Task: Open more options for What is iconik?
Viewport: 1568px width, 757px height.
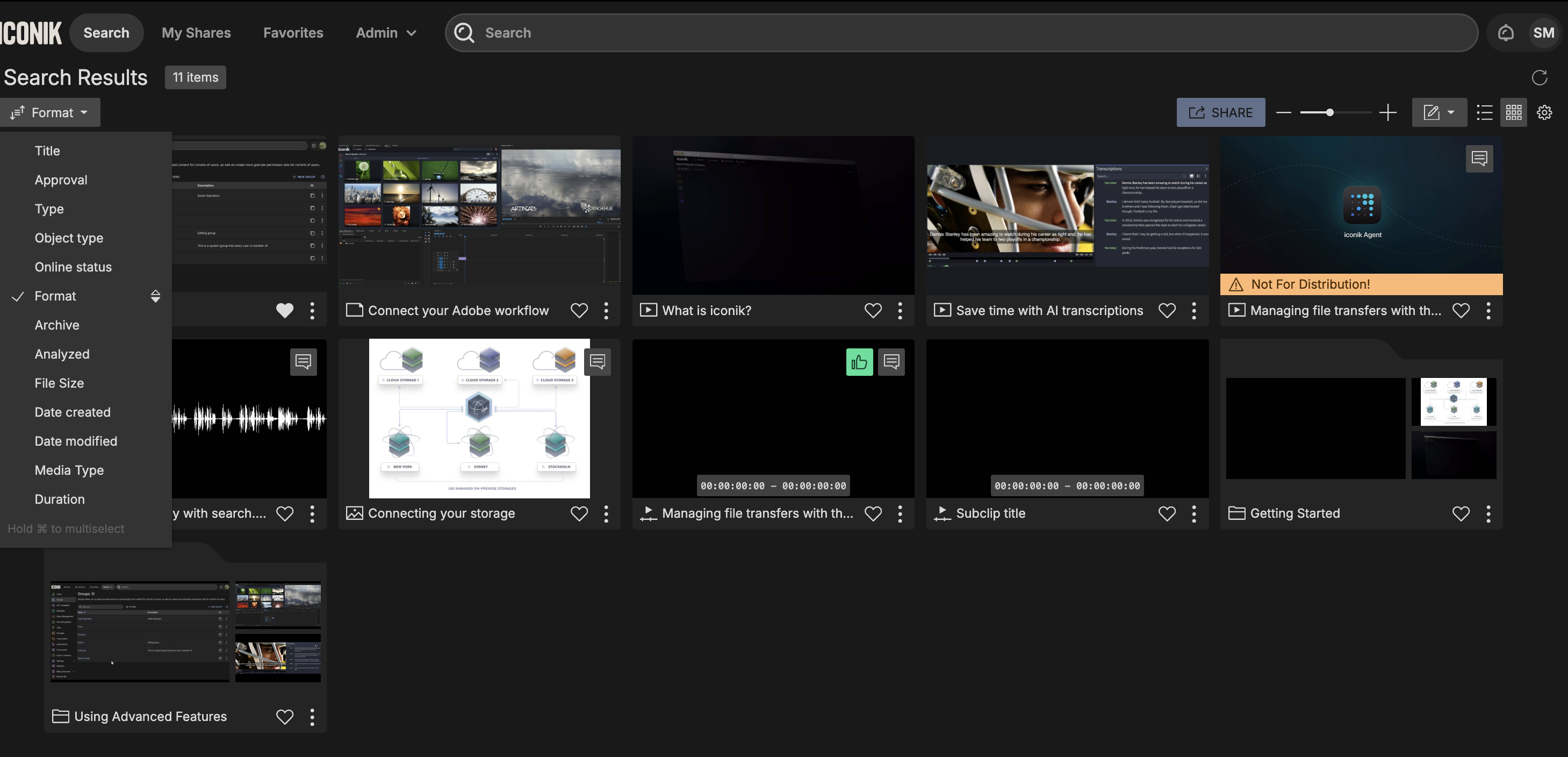Action: 900,311
